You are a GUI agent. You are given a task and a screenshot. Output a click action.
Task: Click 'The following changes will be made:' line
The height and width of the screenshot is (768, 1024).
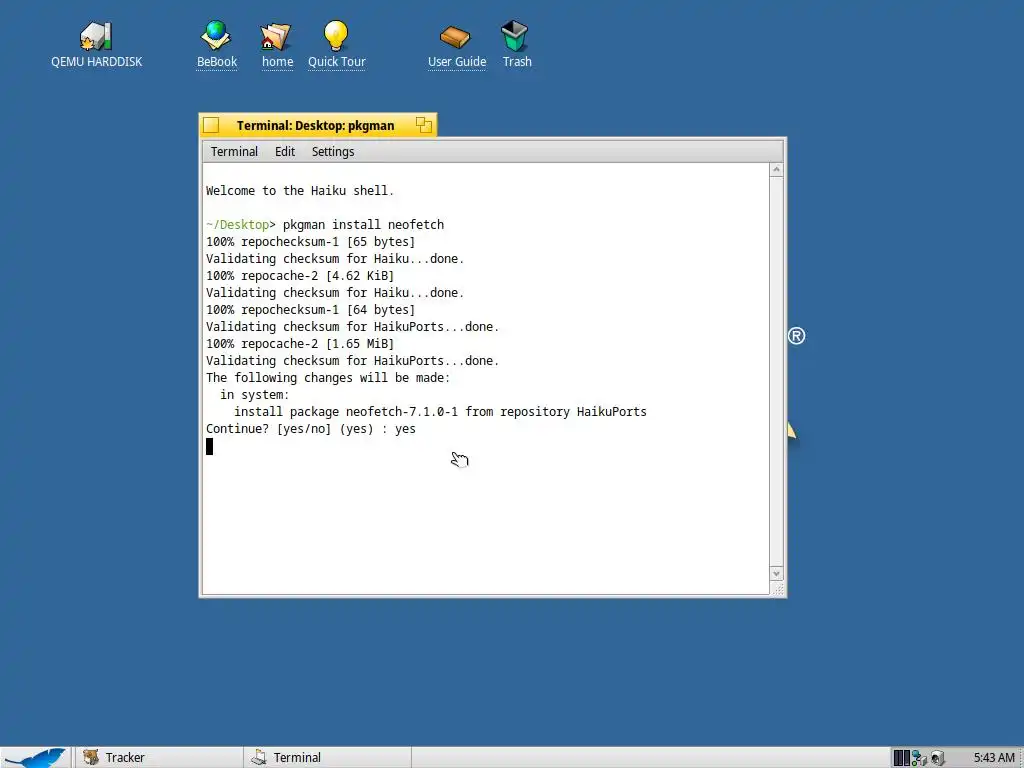[x=328, y=378]
